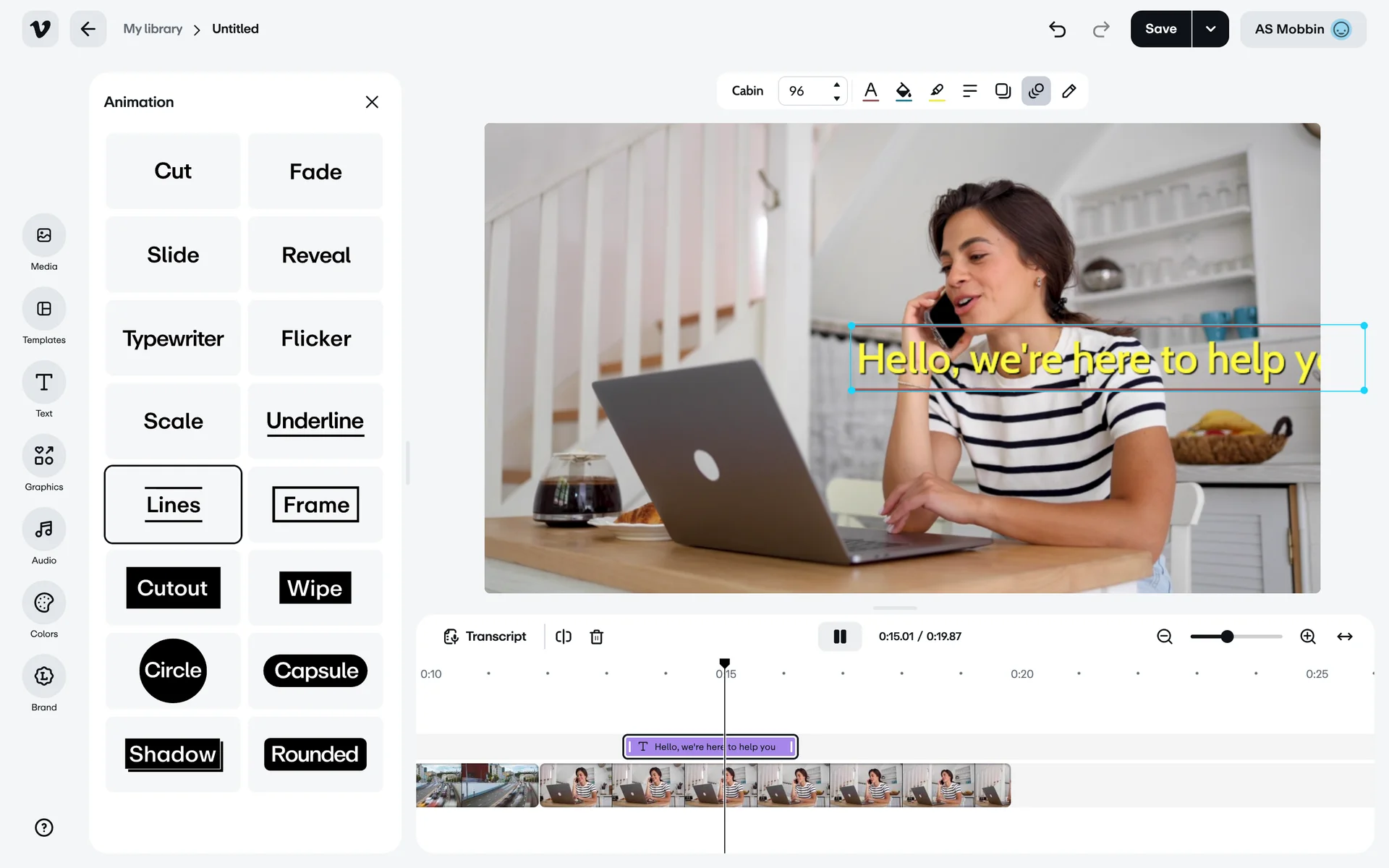Delete selected clip with trash icon
The width and height of the screenshot is (1389, 868).
tap(596, 637)
